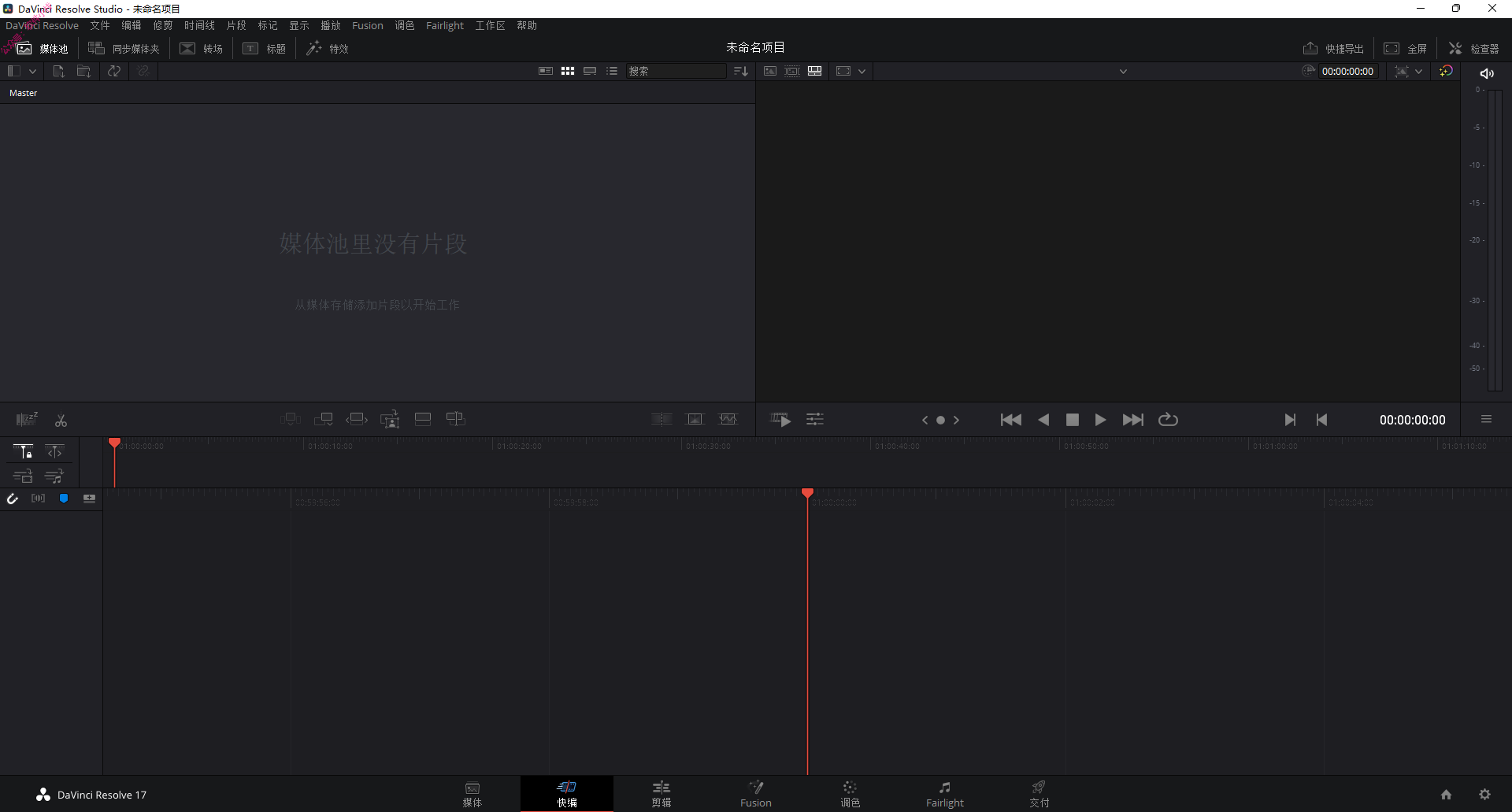This screenshot has width=1512, height=812.
Task: Mute audio using speaker icon
Action: [1487, 73]
